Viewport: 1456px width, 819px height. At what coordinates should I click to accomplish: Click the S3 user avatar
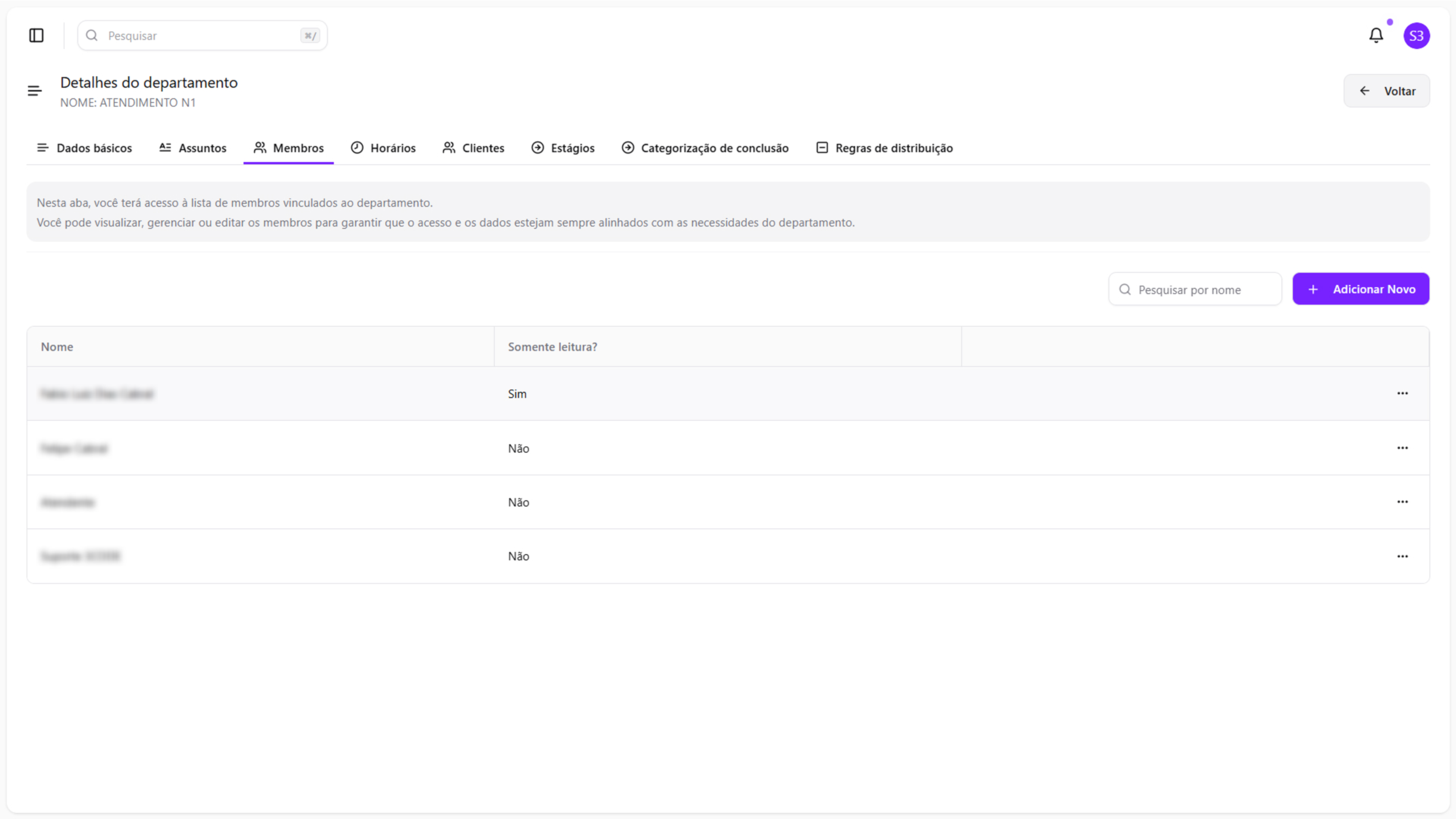pos(1416,36)
